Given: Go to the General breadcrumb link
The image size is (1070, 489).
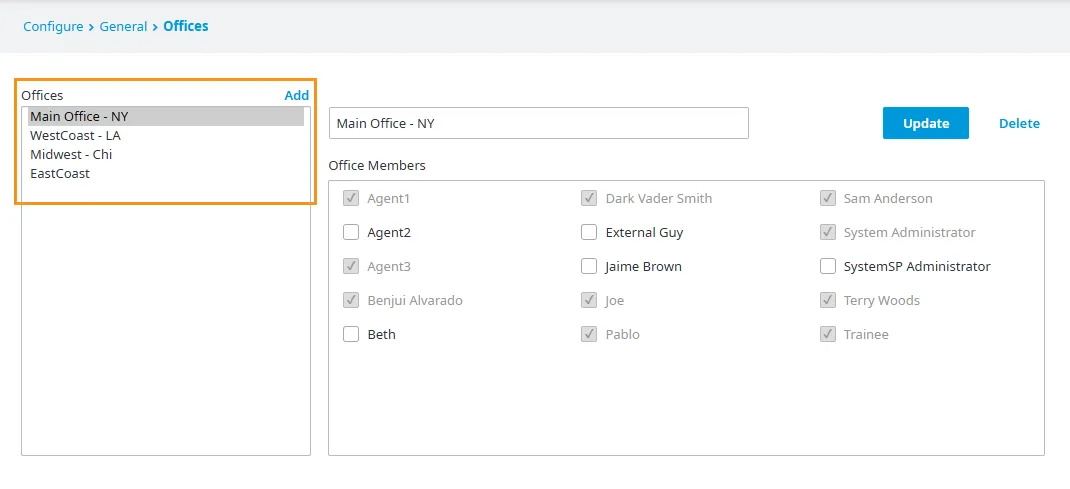Looking at the screenshot, I should click(124, 27).
